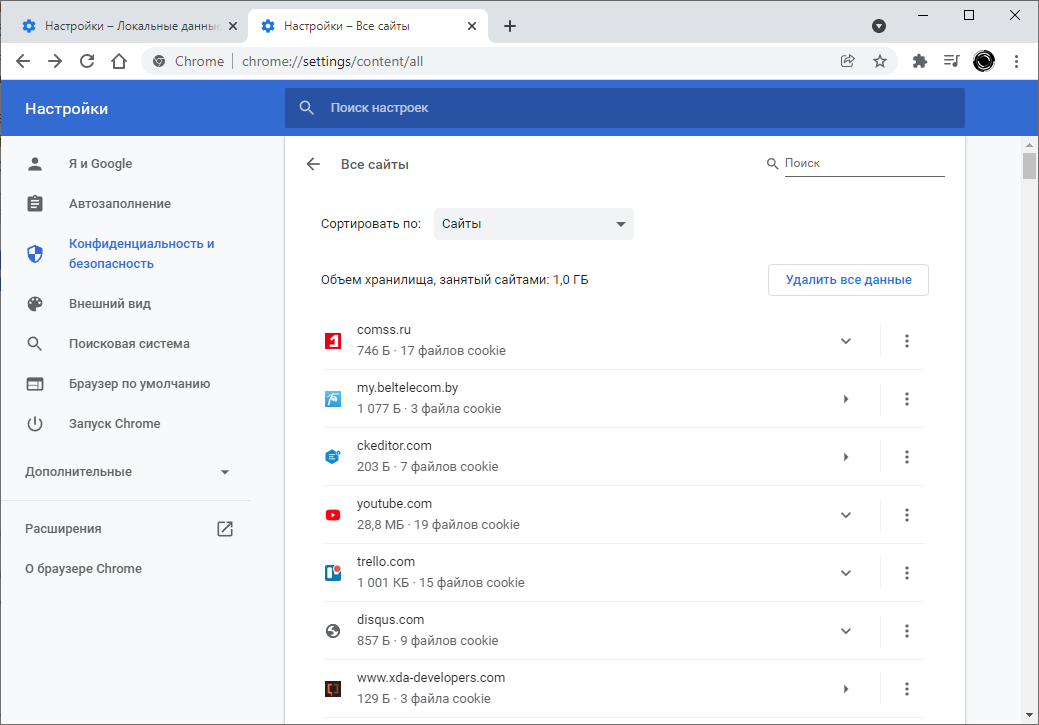This screenshot has height=725, width=1039.
Task: Select Внешний вид in settings menu
Action: (x=110, y=304)
